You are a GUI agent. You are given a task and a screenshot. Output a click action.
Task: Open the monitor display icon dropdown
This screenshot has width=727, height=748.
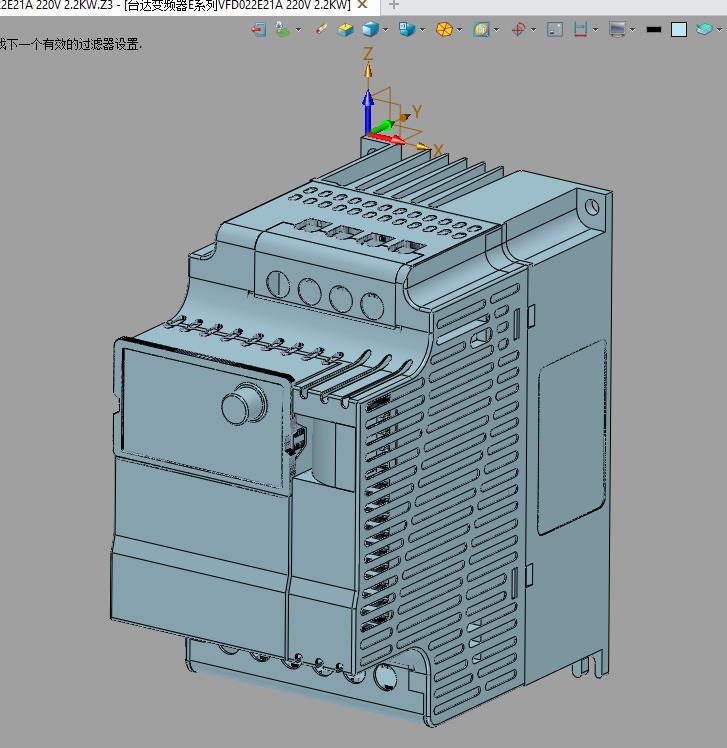pyautogui.click(x=633, y=30)
